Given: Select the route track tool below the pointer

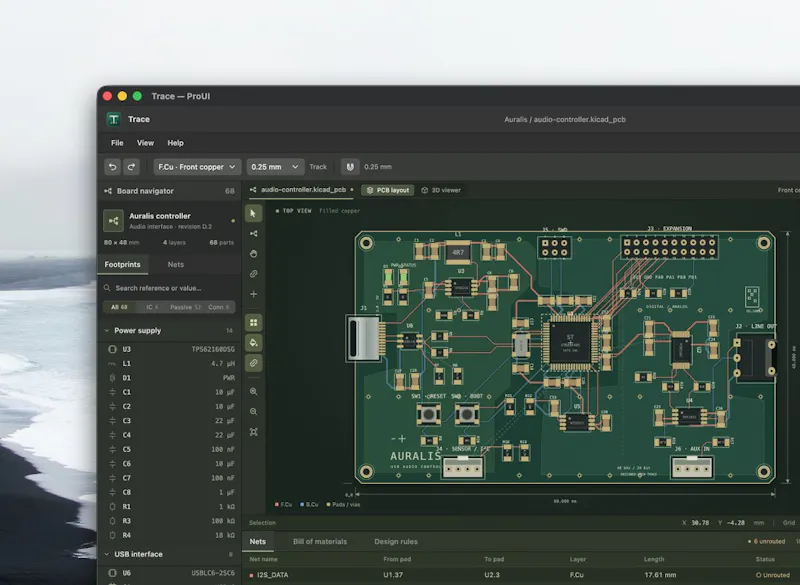Looking at the screenshot, I should tap(254, 234).
